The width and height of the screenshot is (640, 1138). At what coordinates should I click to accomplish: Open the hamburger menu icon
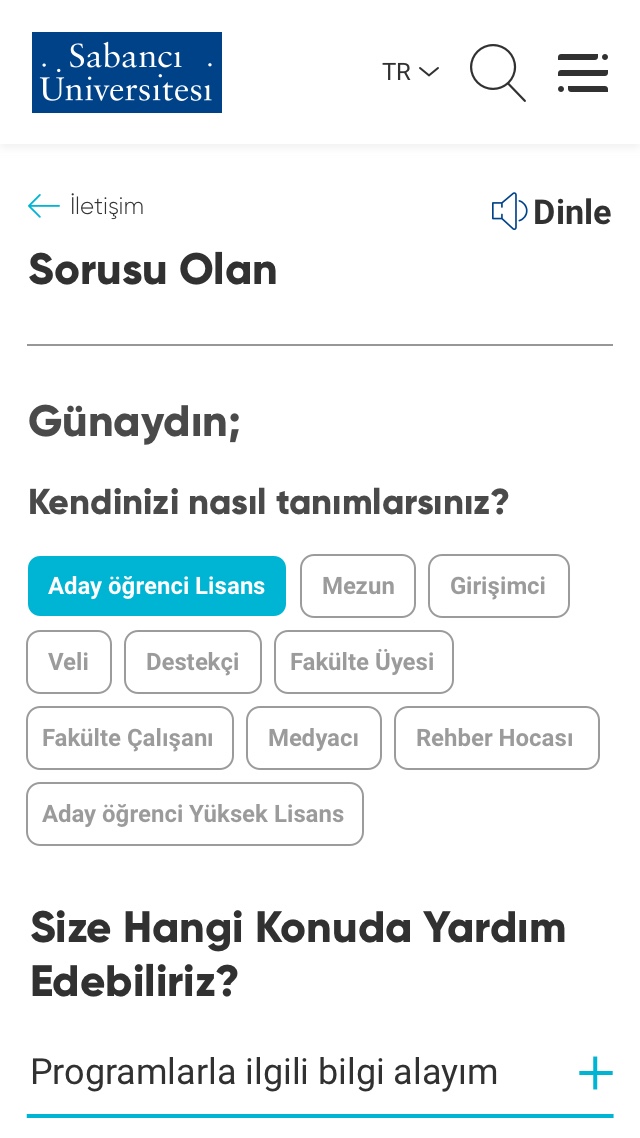[x=583, y=72]
